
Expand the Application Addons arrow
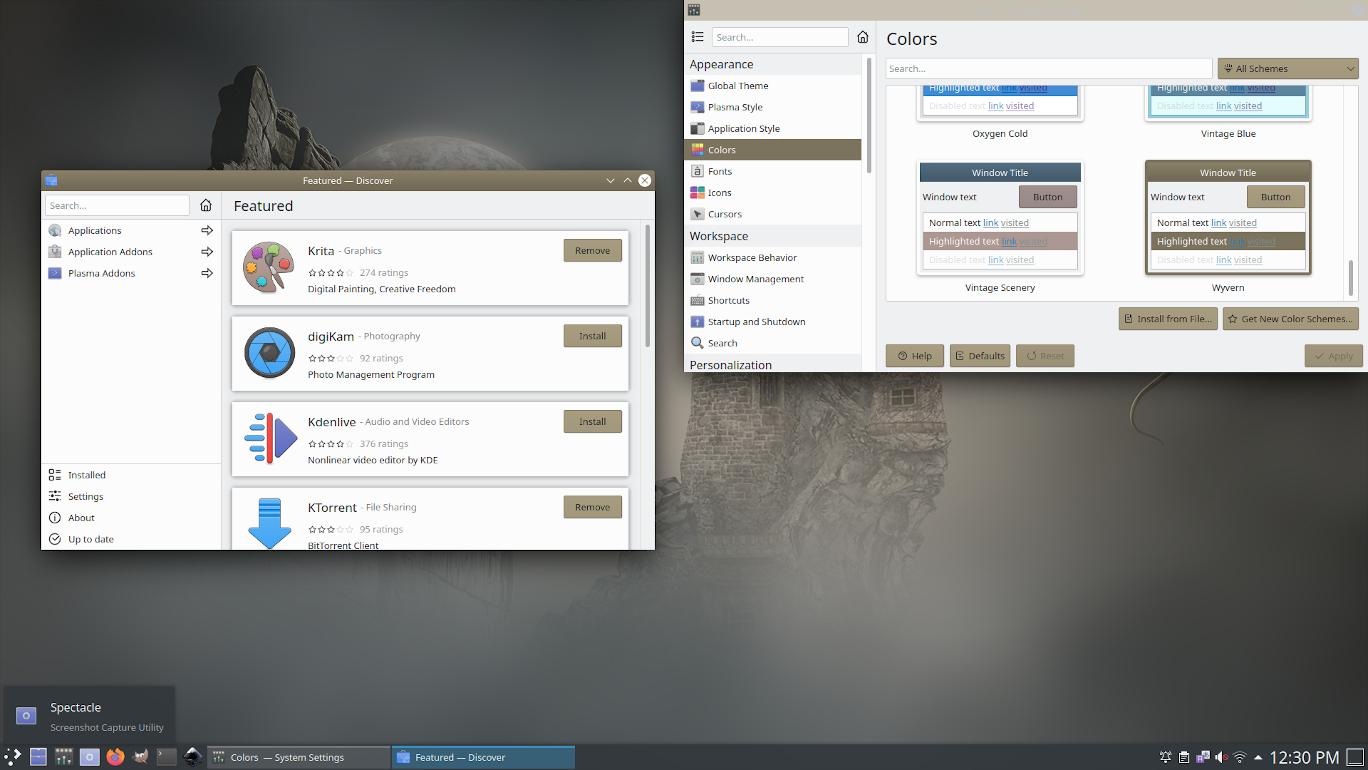tap(207, 252)
